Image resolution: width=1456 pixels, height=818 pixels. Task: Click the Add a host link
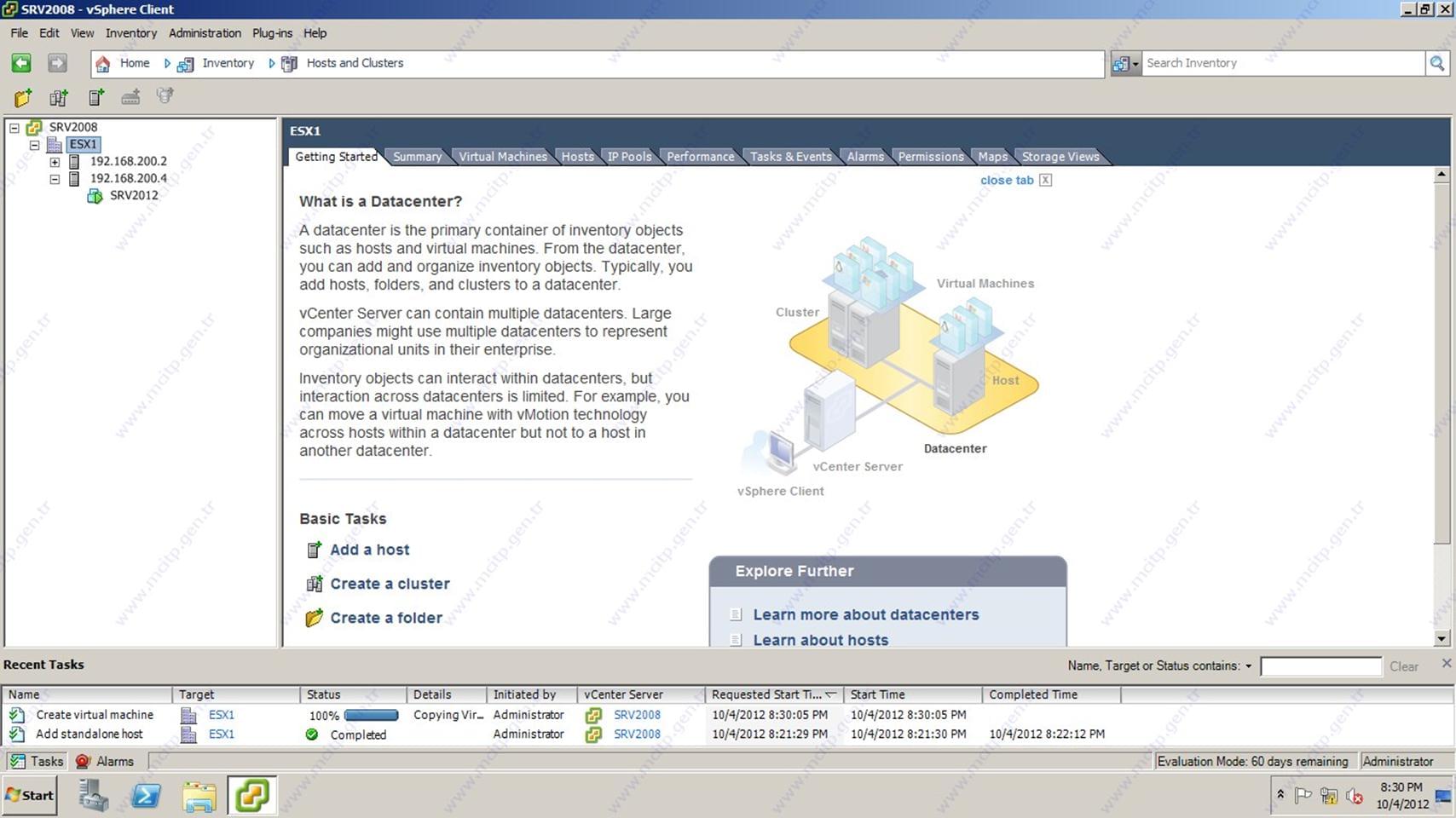[369, 550]
